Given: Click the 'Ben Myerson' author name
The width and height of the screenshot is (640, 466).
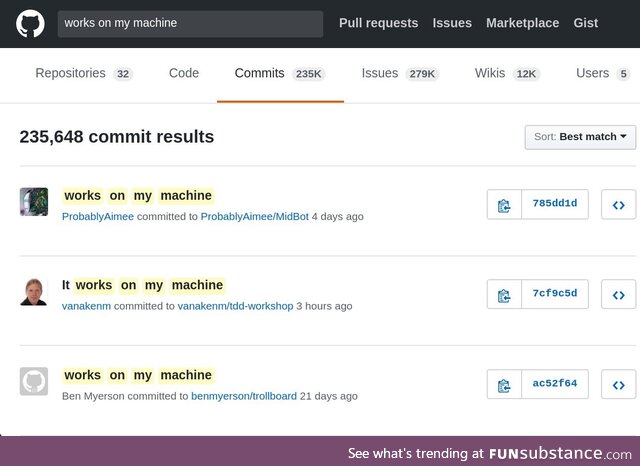Looking at the screenshot, I should pyautogui.click(x=93, y=396).
